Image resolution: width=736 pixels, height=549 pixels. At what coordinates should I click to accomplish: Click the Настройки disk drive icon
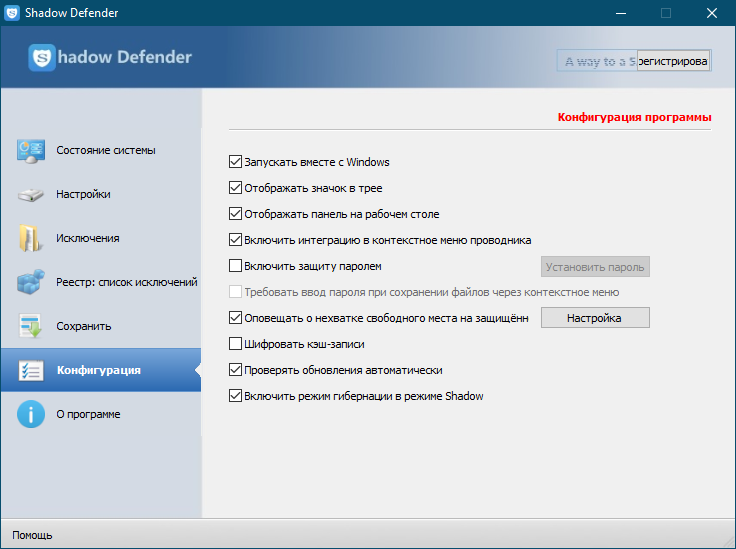31,194
